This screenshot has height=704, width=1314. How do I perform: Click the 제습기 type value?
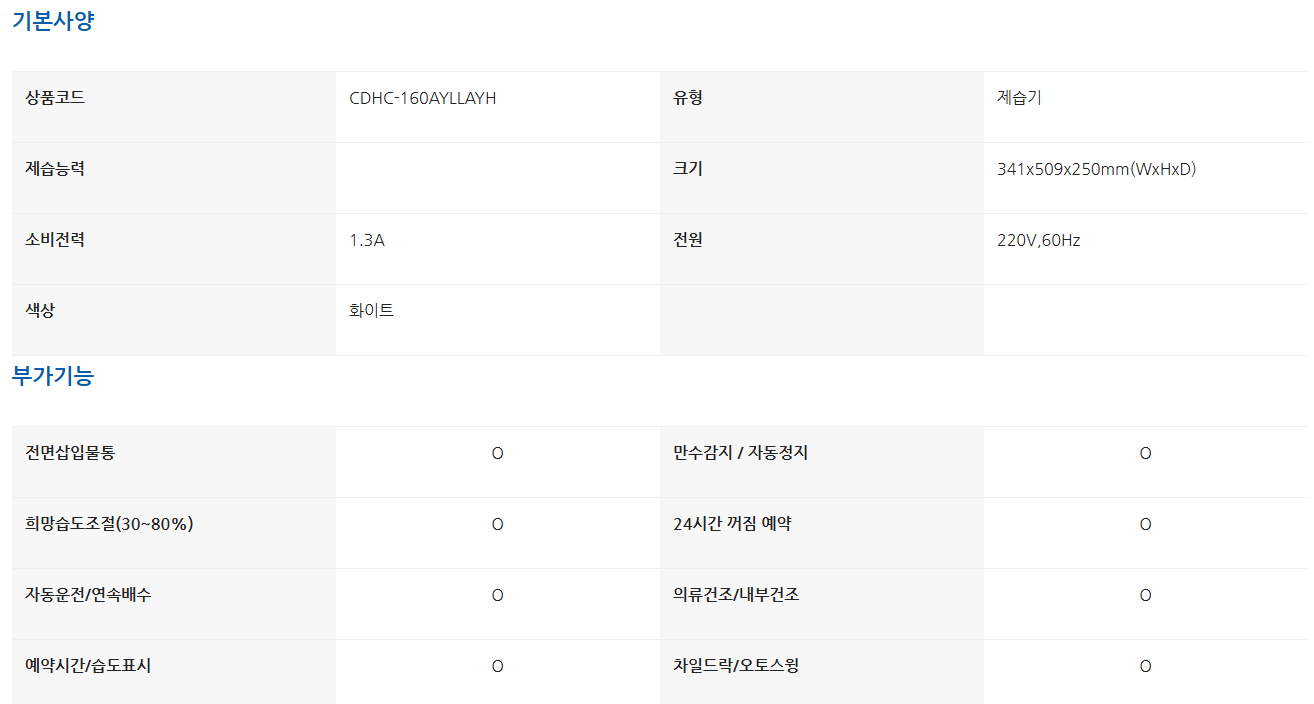tap(1019, 98)
